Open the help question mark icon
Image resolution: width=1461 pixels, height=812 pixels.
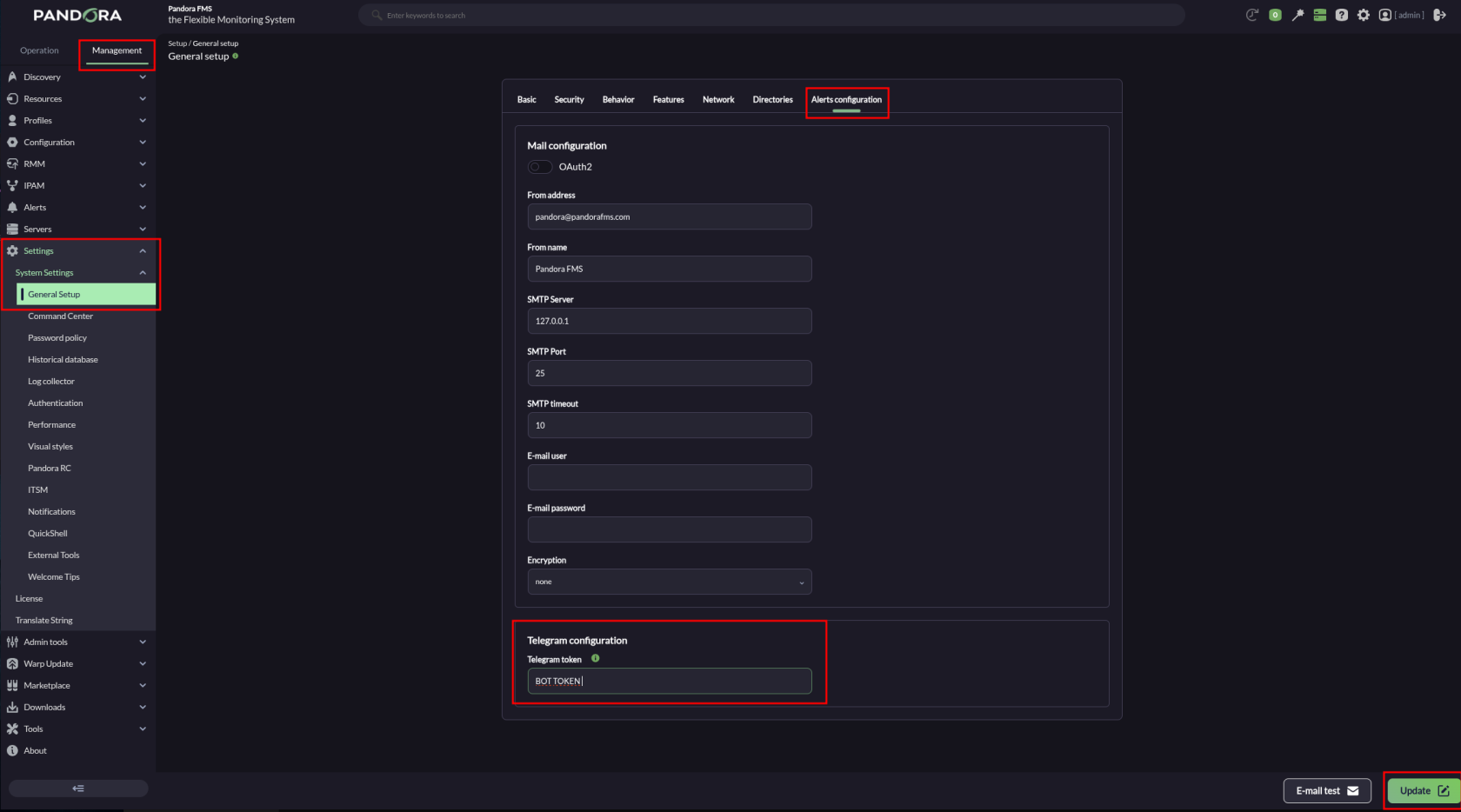1342,15
